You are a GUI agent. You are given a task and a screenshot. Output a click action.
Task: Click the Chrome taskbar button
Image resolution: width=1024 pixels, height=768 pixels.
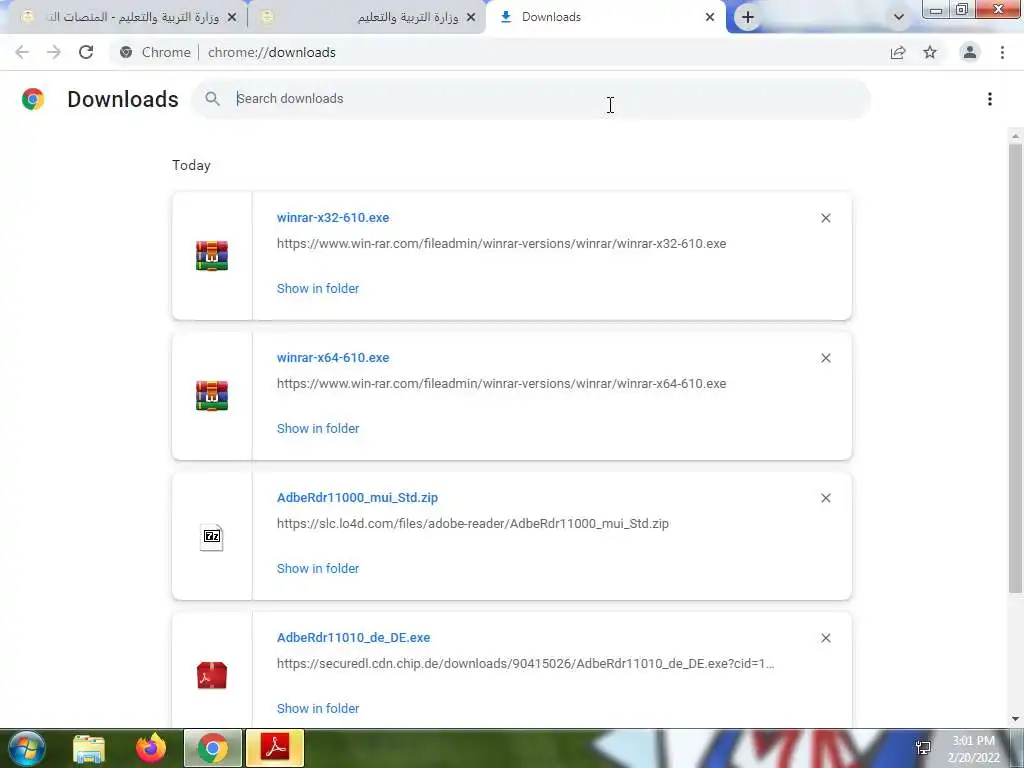point(213,748)
